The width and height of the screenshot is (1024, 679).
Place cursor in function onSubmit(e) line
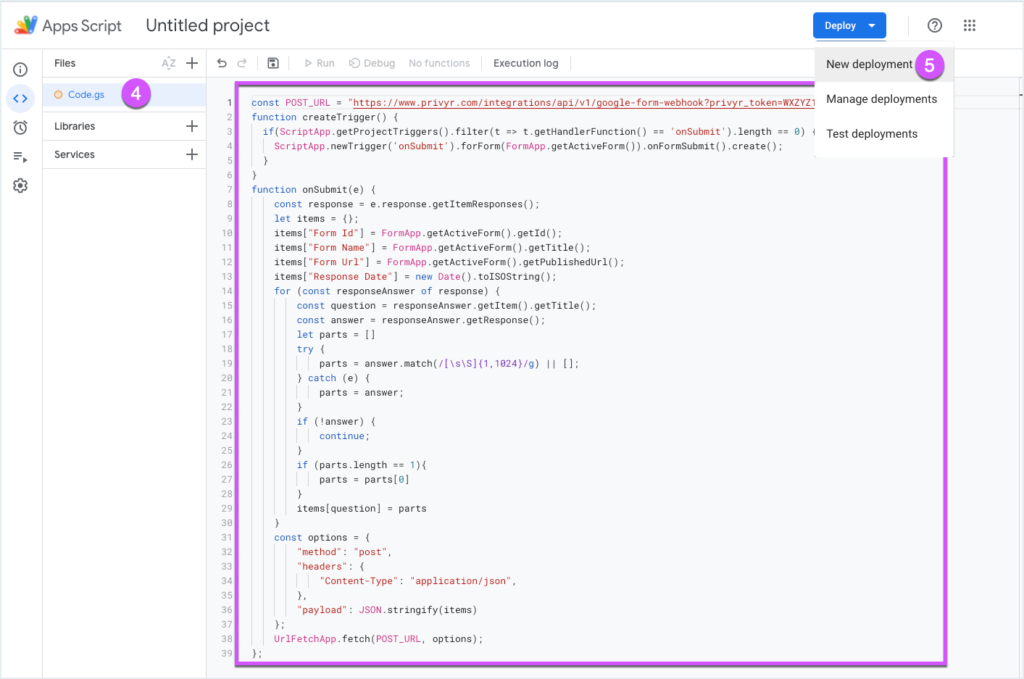click(313, 189)
